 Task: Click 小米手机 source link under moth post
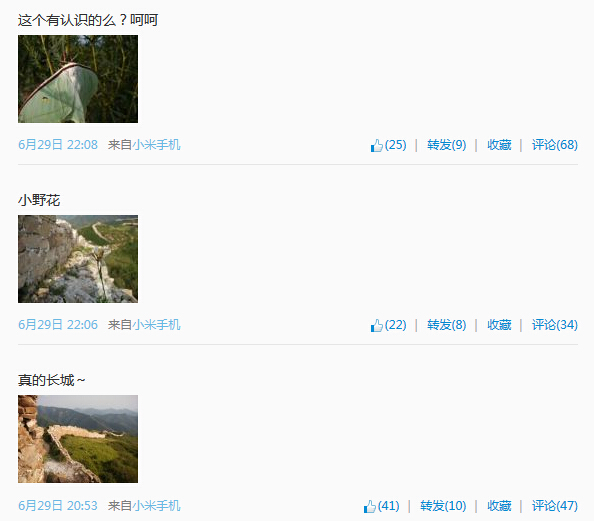[156, 145]
